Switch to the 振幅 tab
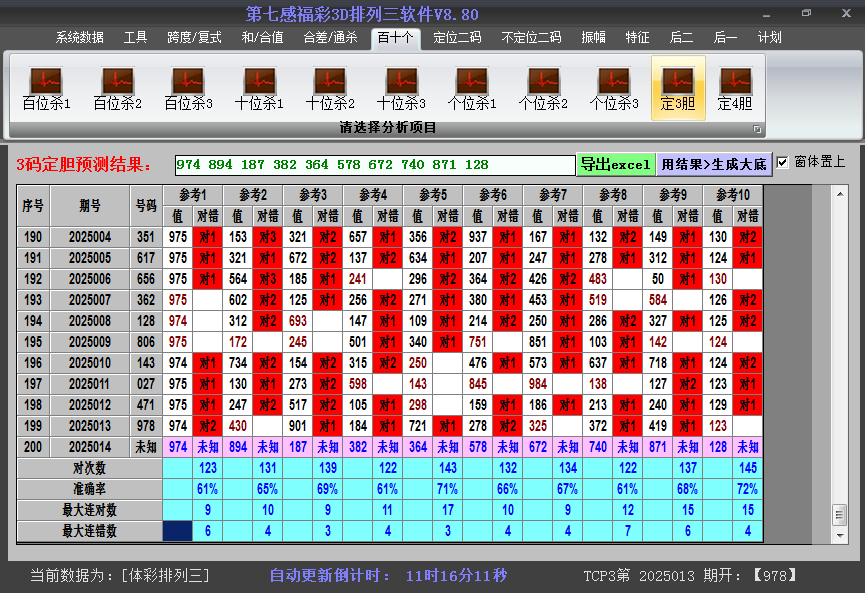The image size is (865, 593). [593, 38]
